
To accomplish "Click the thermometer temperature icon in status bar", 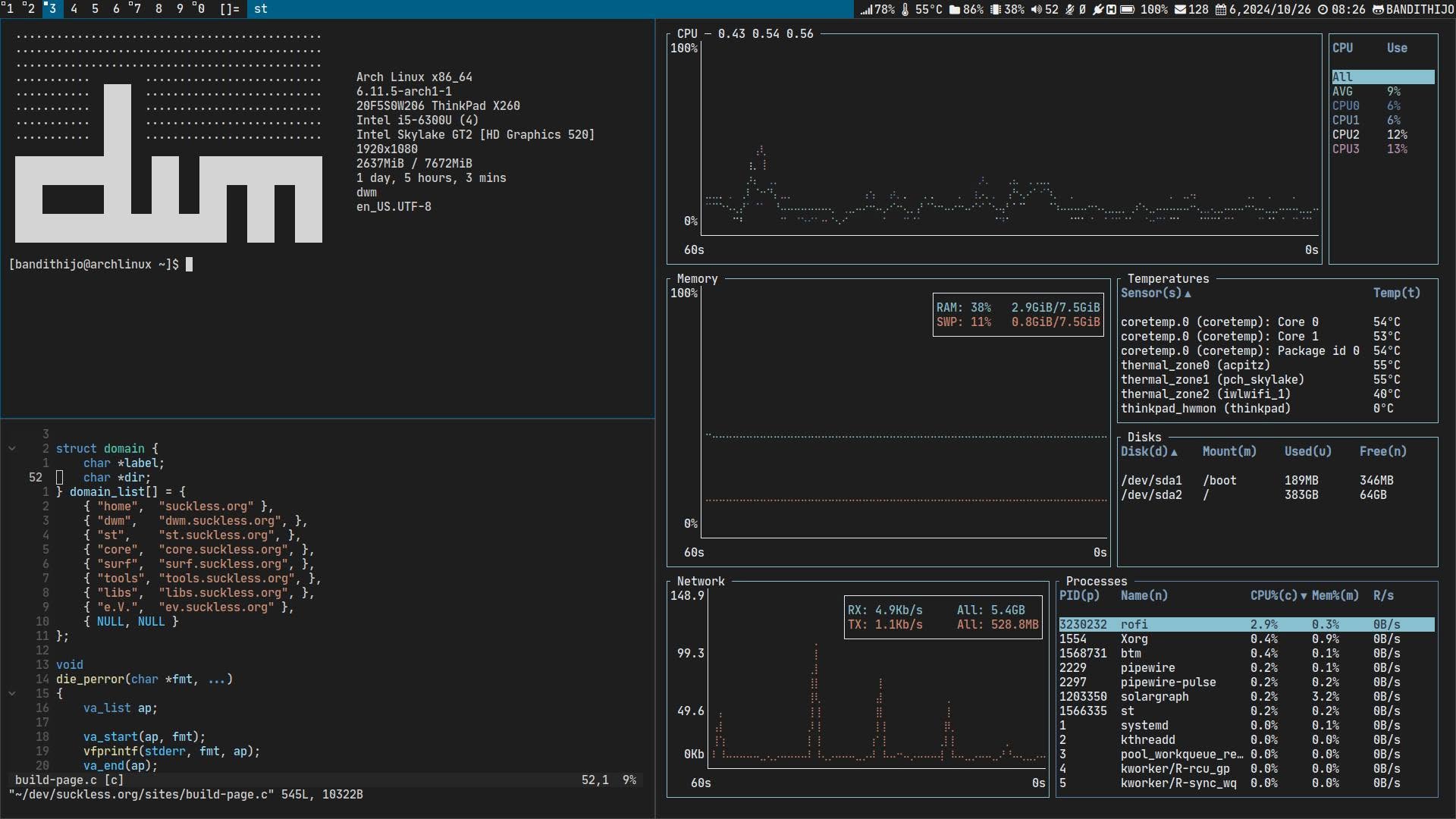I will (x=905, y=10).
